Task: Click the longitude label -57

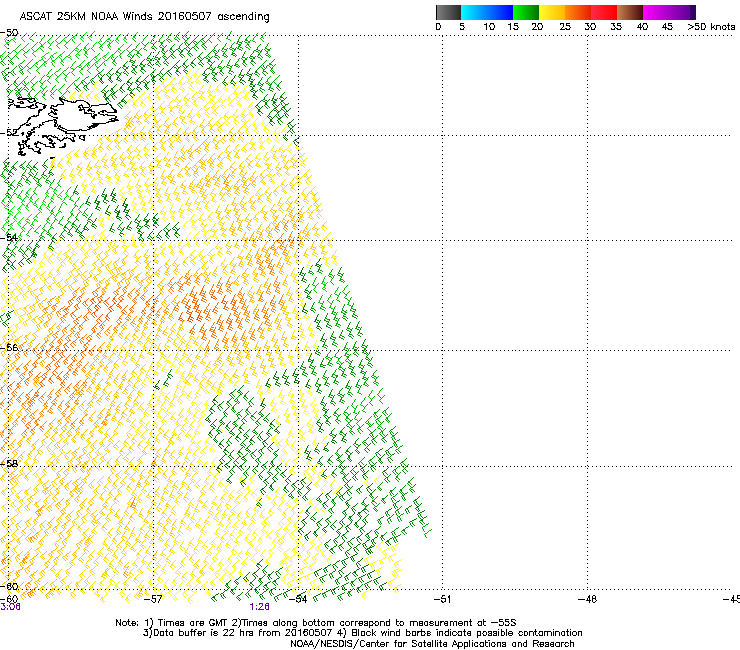Action: [153, 599]
